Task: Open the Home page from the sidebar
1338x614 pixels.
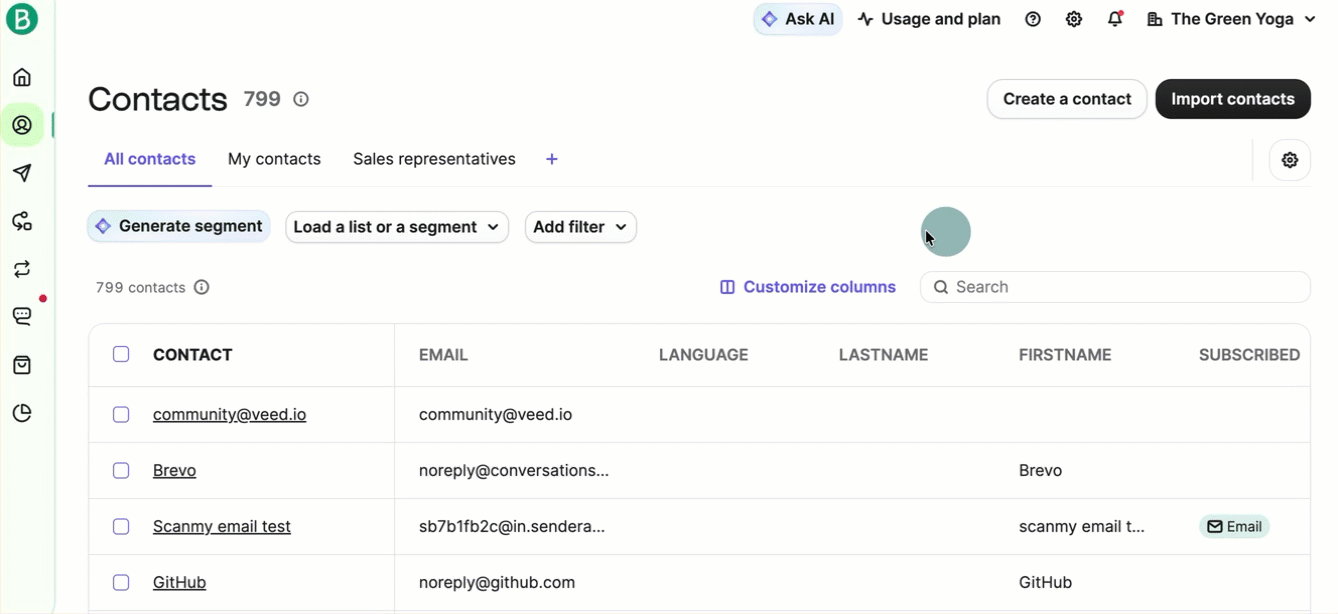Action: [22, 77]
